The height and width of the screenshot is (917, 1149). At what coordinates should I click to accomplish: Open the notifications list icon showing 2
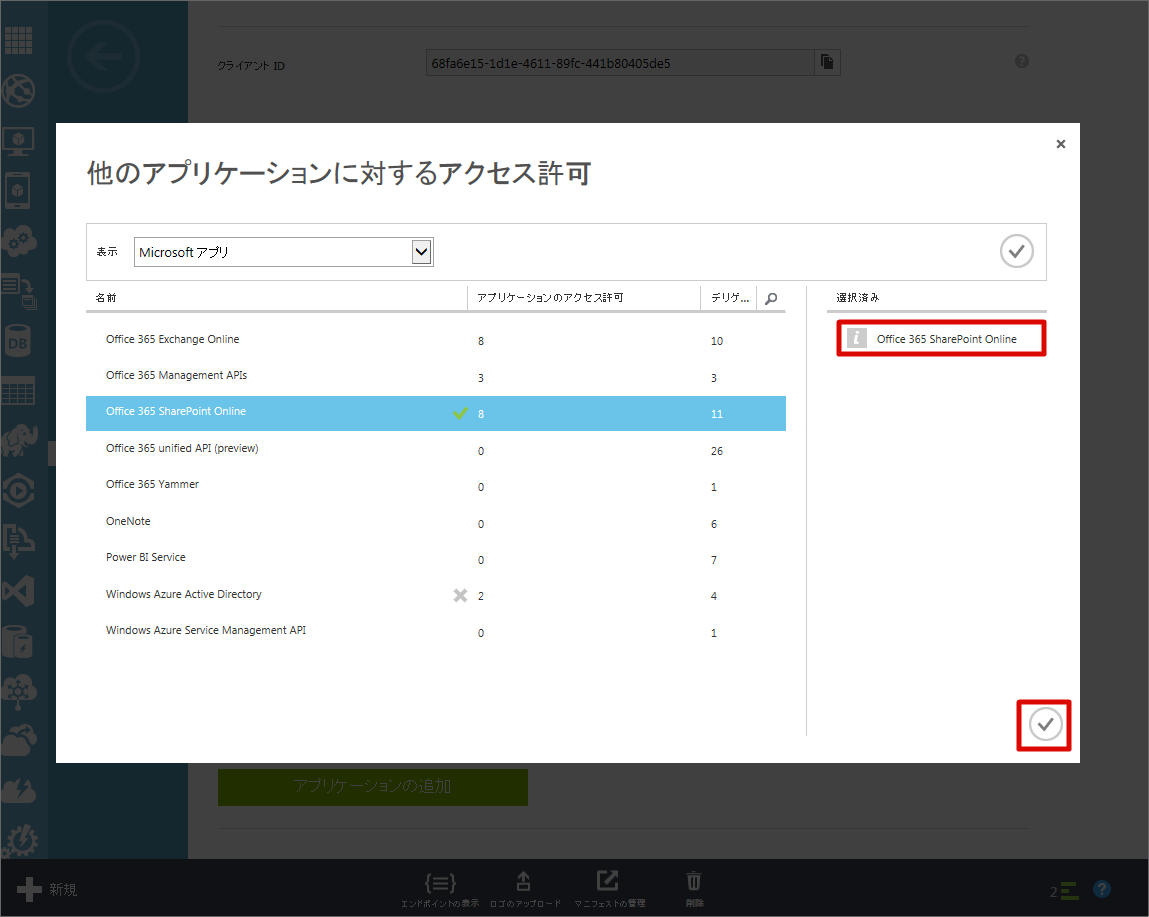pyautogui.click(x=1064, y=891)
